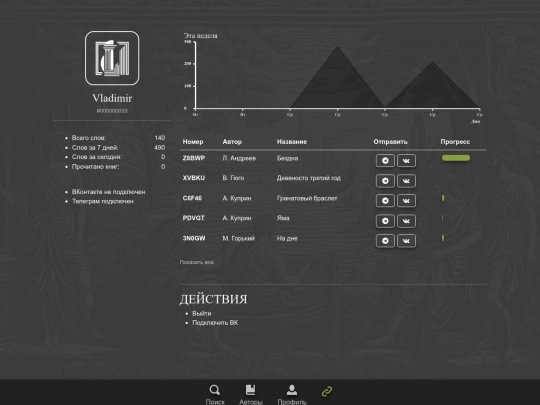Click author В. Гюго
The width and height of the screenshot is (540, 405).
pos(233,178)
